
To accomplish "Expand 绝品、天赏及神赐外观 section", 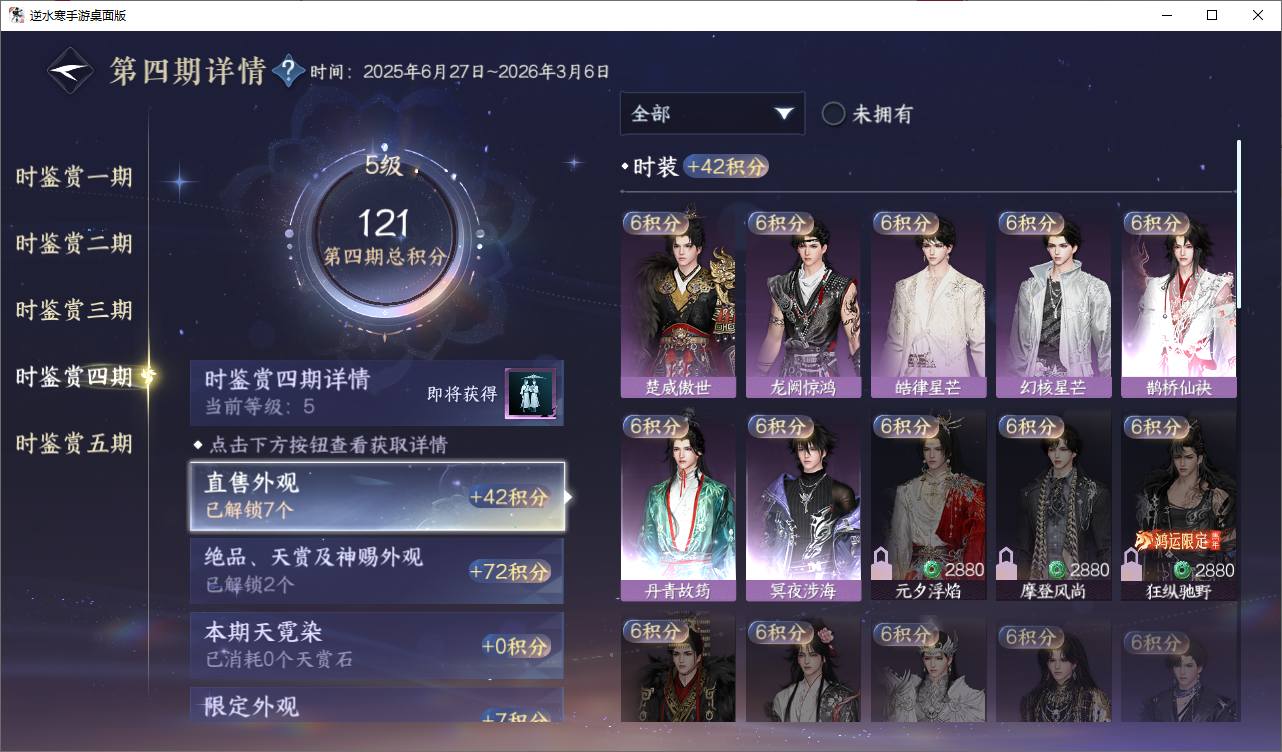I will [377, 571].
